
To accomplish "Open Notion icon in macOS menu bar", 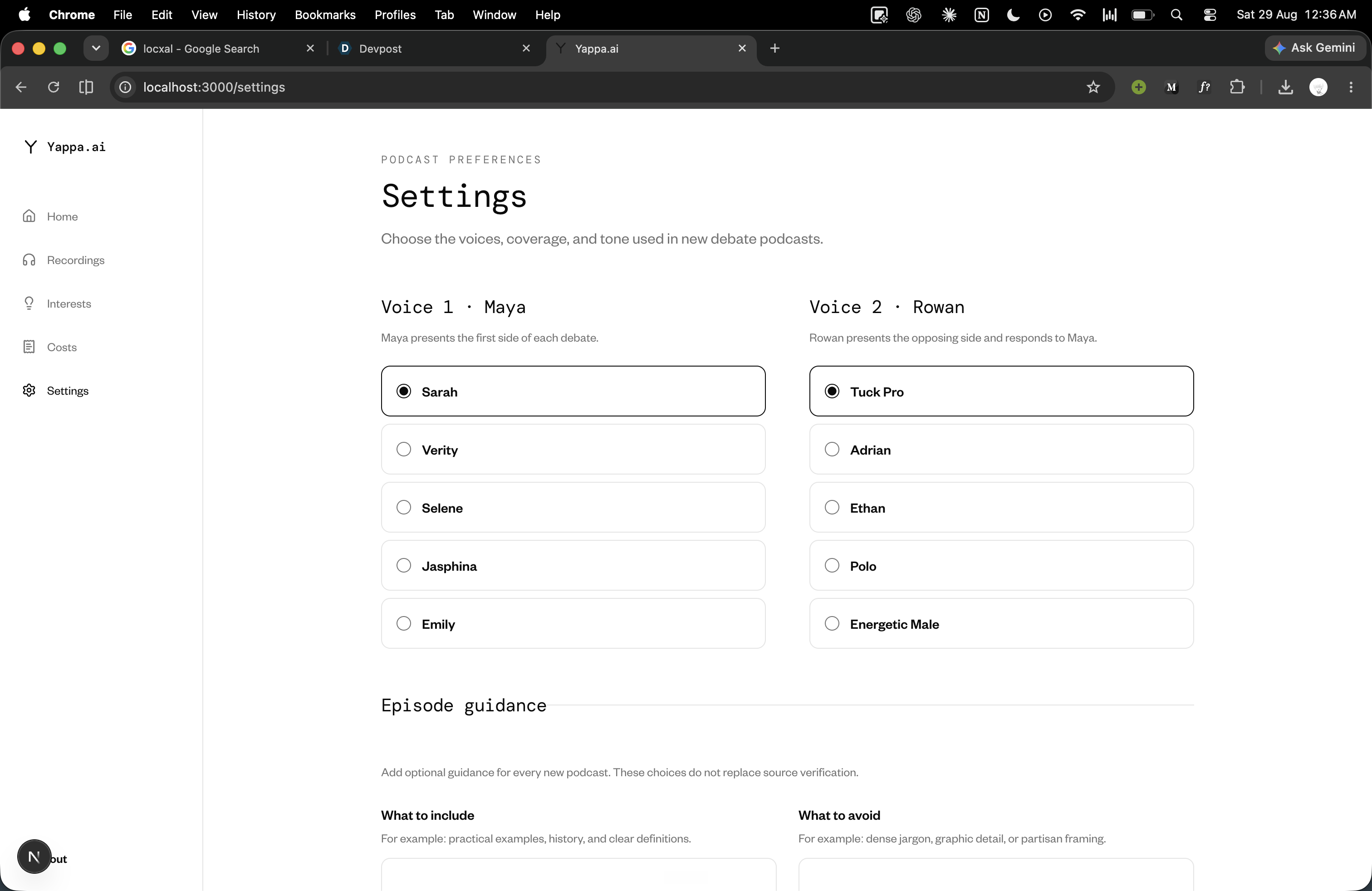I will click(982, 15).
